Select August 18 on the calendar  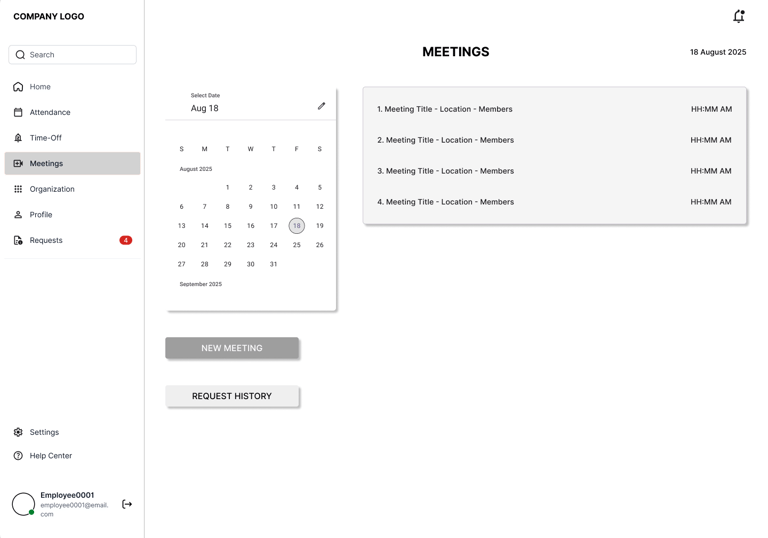(x=297, y=226)
